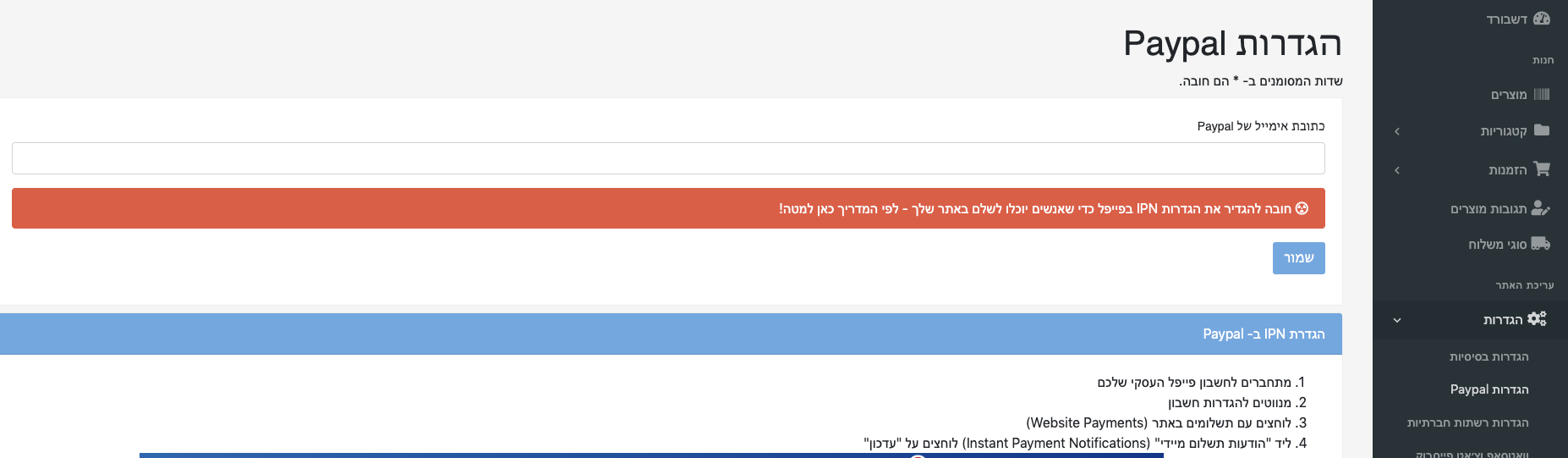Expand the קטגוריות submenu chevron
Viewport: 1568px width, 458px height.
[1397, 131]
